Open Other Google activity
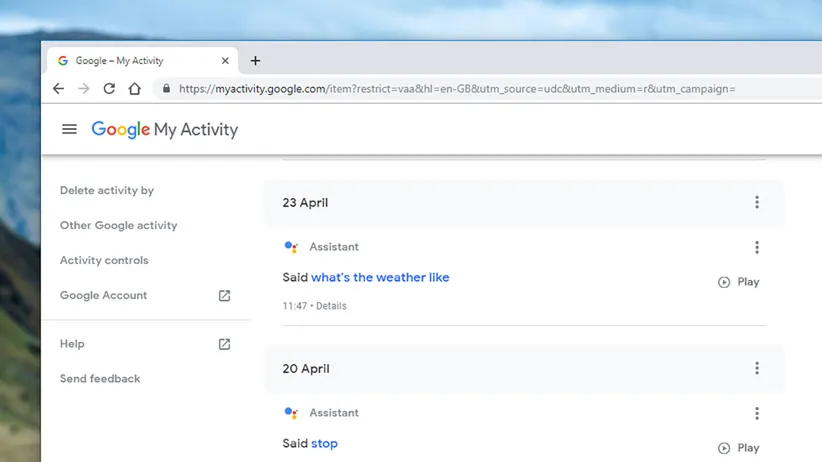The image size is (822, 462). pyautogui.click(x=118, y=226)
